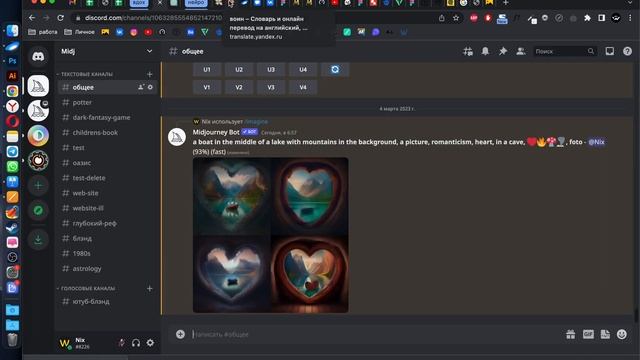
Task: Send a gift with the gift icon
Action: (571, 334)
